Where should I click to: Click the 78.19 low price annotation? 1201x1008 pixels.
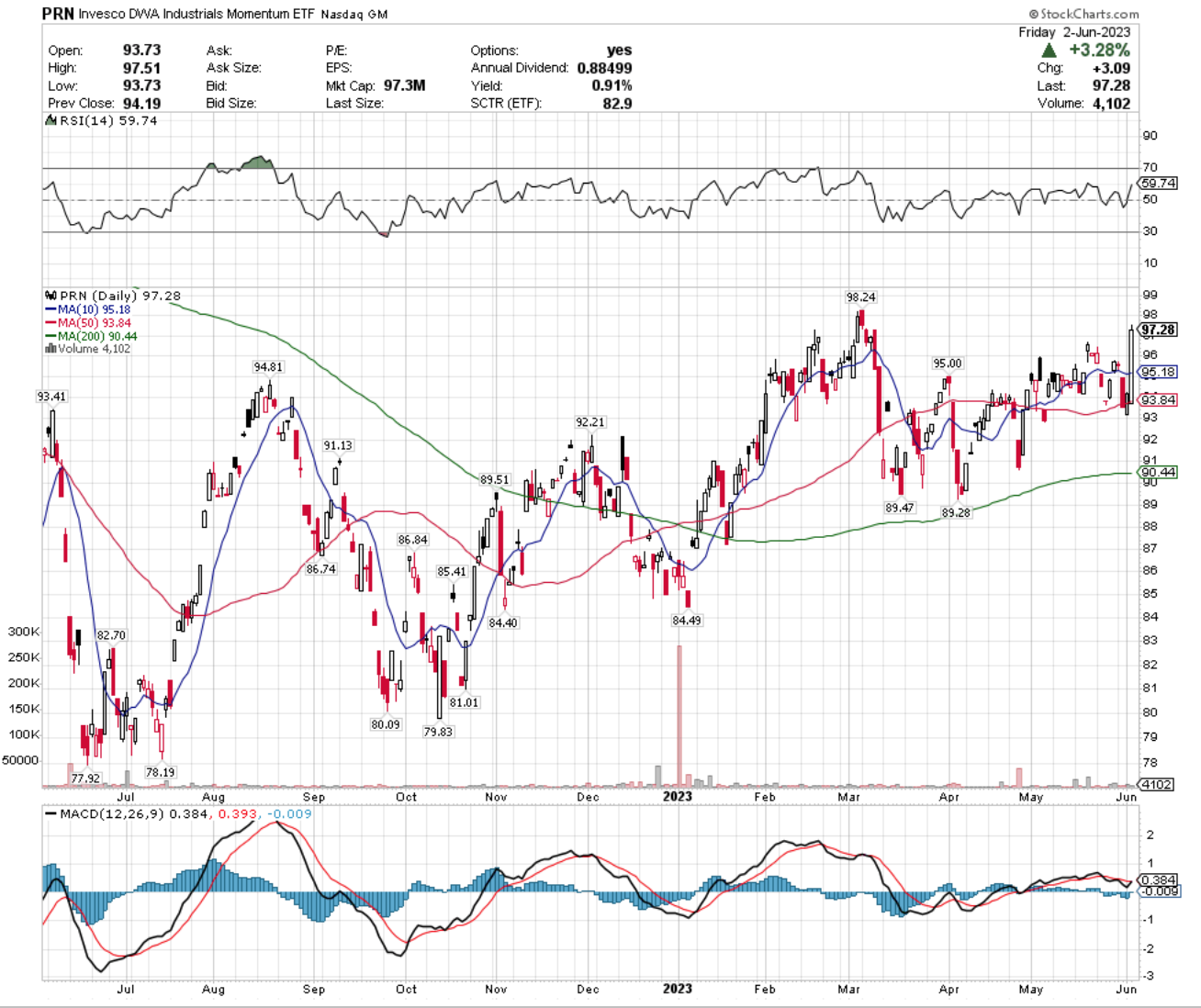click(160, 773)
